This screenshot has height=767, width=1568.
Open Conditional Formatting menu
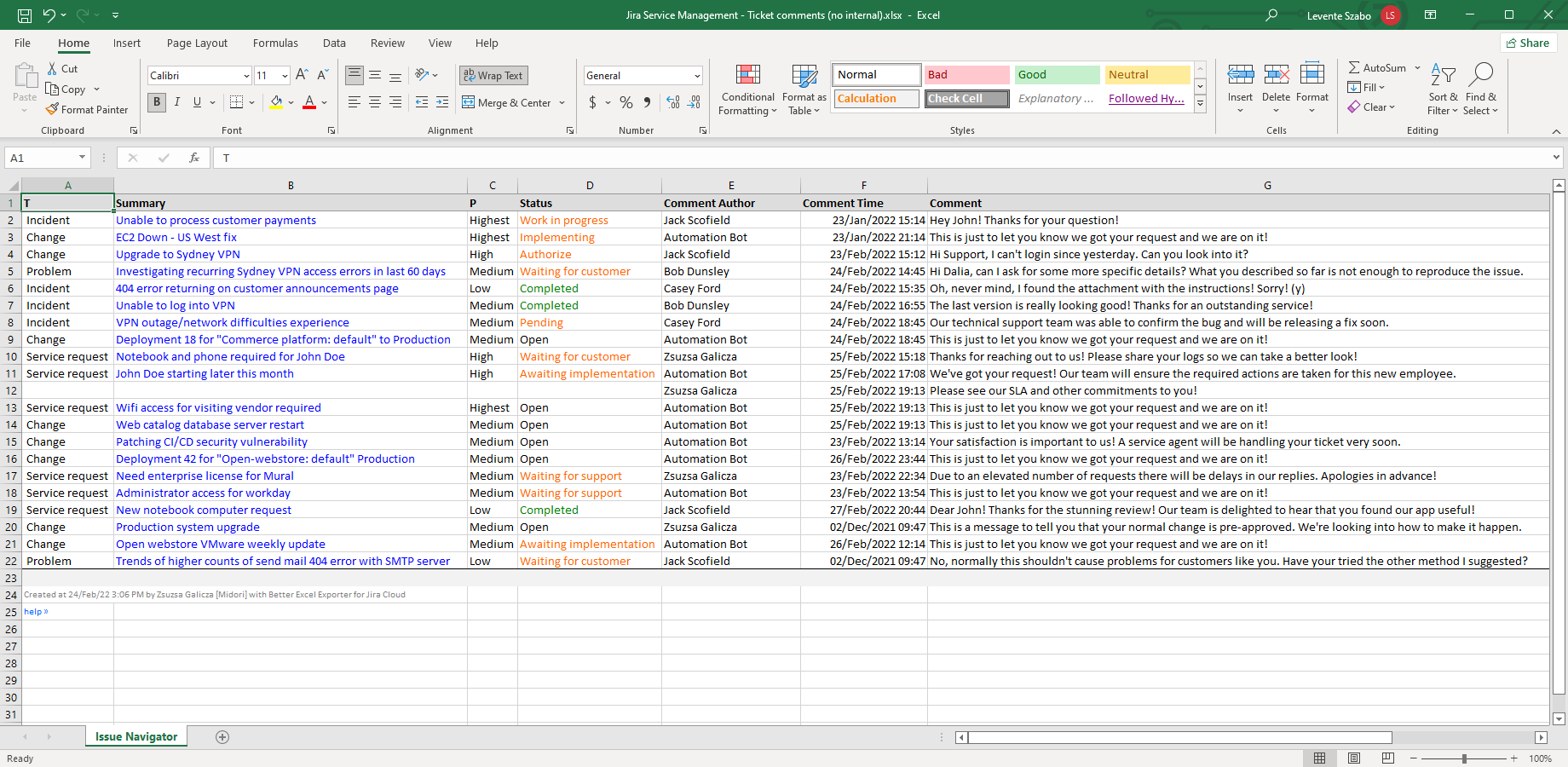(x=747, y=89)
